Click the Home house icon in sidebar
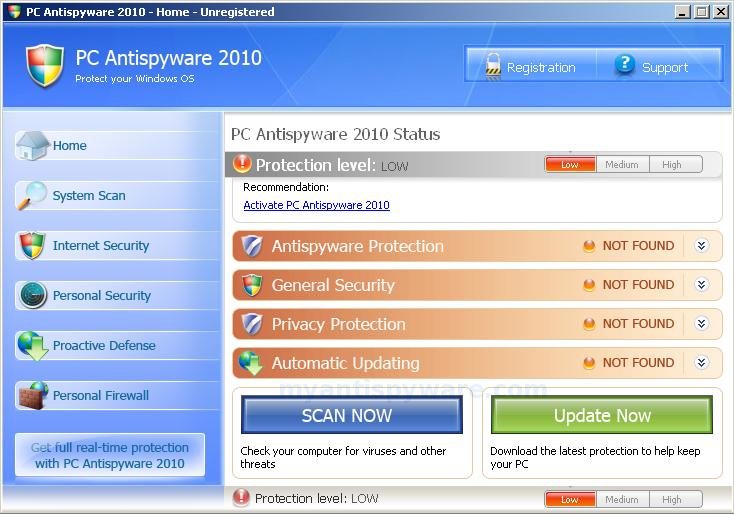This screenshot has height=514, width=734. [x=32, y=146]
